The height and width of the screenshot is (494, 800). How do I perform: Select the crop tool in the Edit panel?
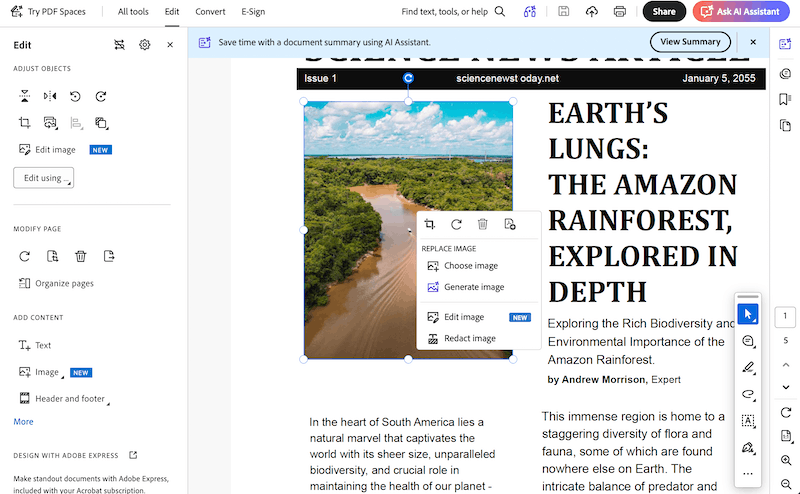coord(24,122)
